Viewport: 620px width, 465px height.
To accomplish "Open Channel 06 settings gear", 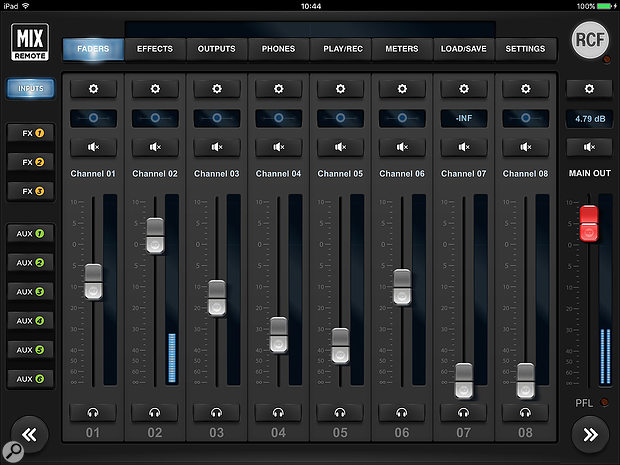I will click(x=402, y=89).
